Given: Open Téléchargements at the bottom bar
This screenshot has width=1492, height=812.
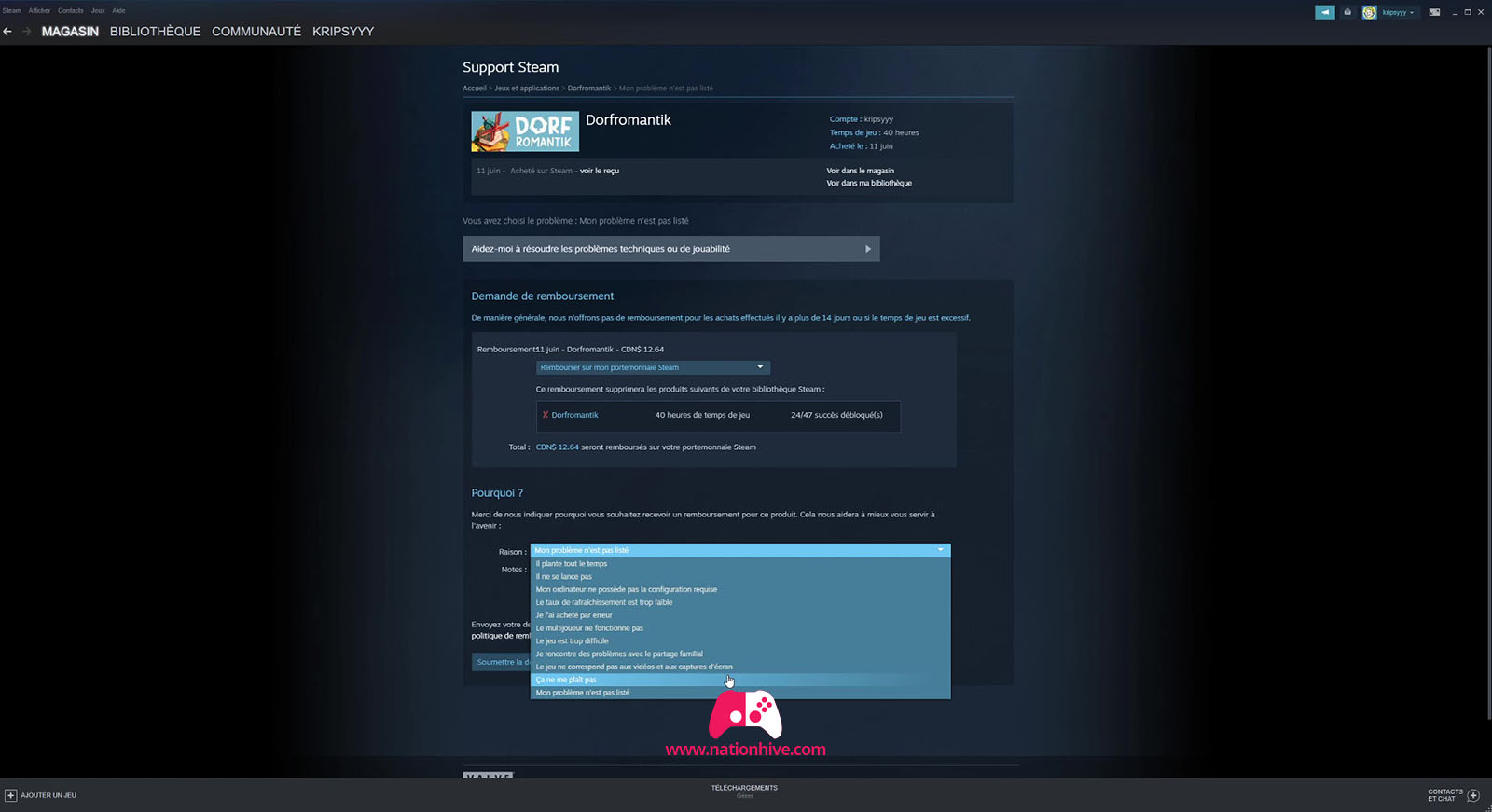Looking at the screenshot, I should pos(744,788).
